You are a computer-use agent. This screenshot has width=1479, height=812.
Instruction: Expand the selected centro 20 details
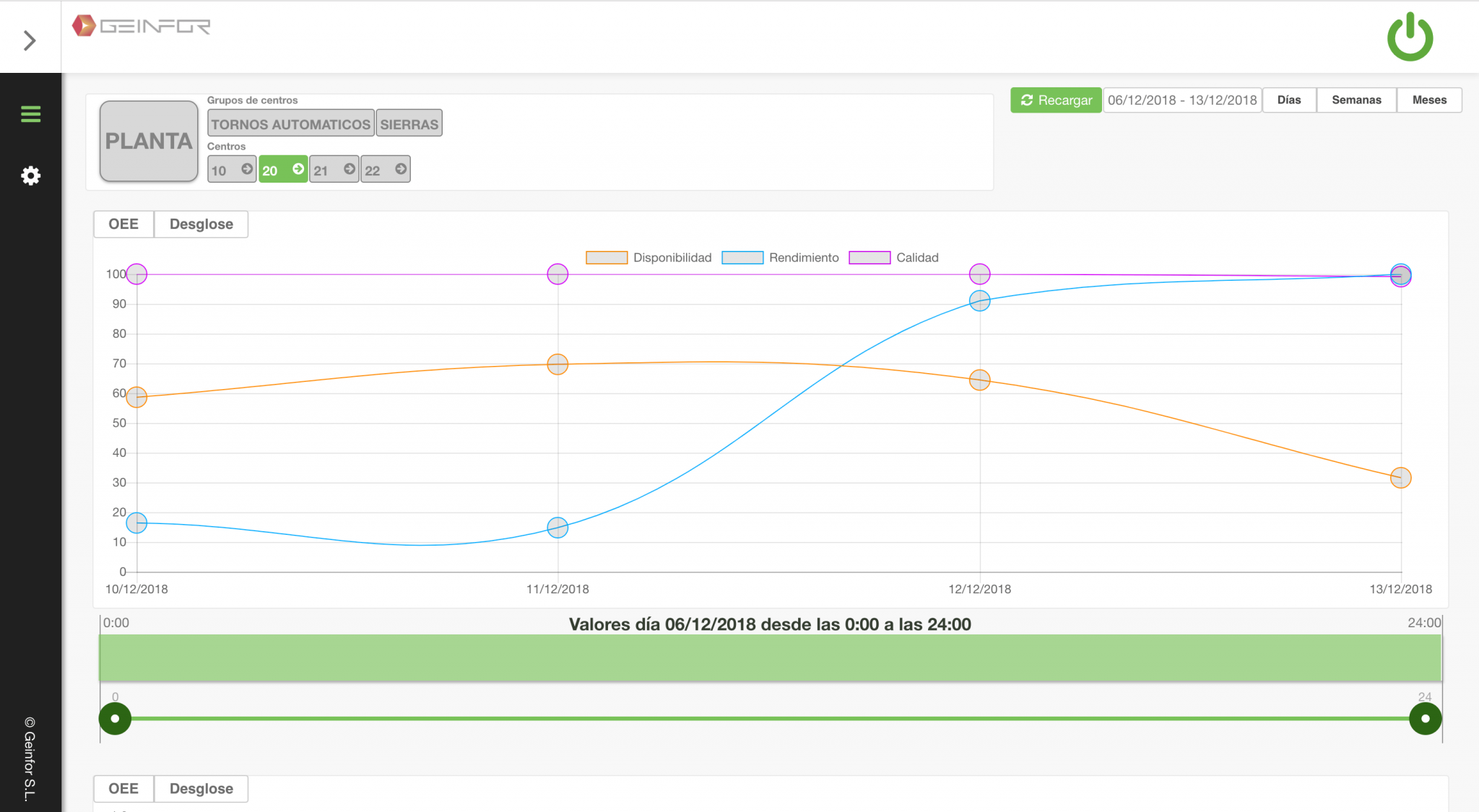pyautogui.click(x=297, y=170)
